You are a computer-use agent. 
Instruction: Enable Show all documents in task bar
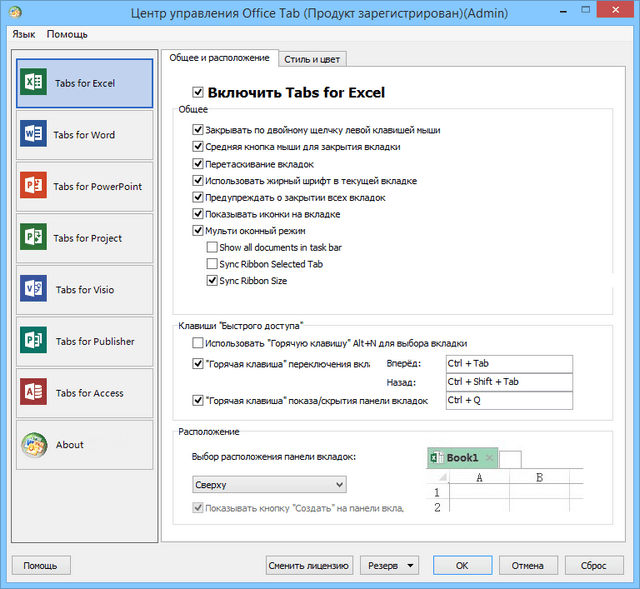(212, 247)
